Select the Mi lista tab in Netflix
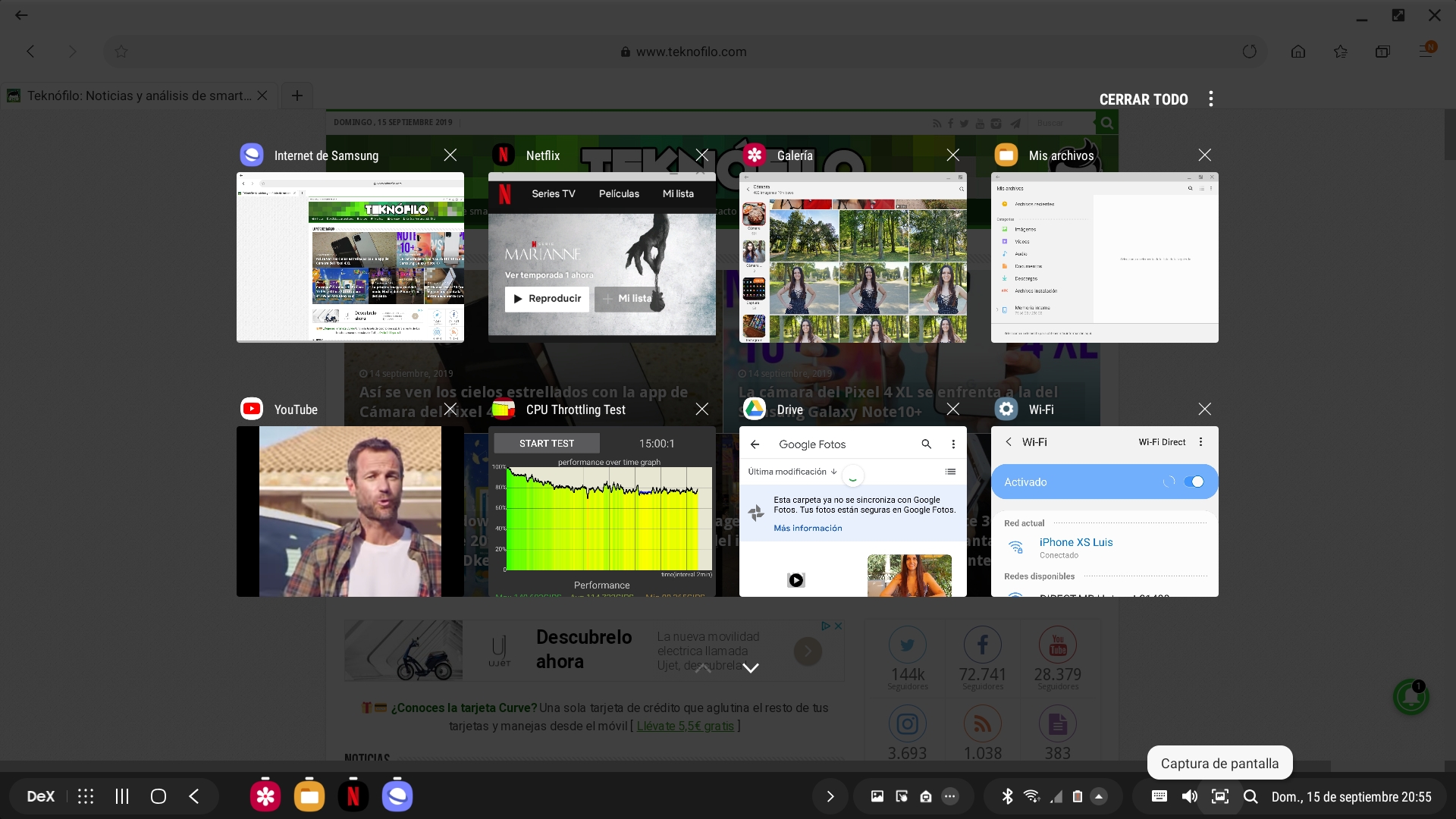Image resolution: width=1456 pixels, height=819 pixels. (x=678, y=193)
